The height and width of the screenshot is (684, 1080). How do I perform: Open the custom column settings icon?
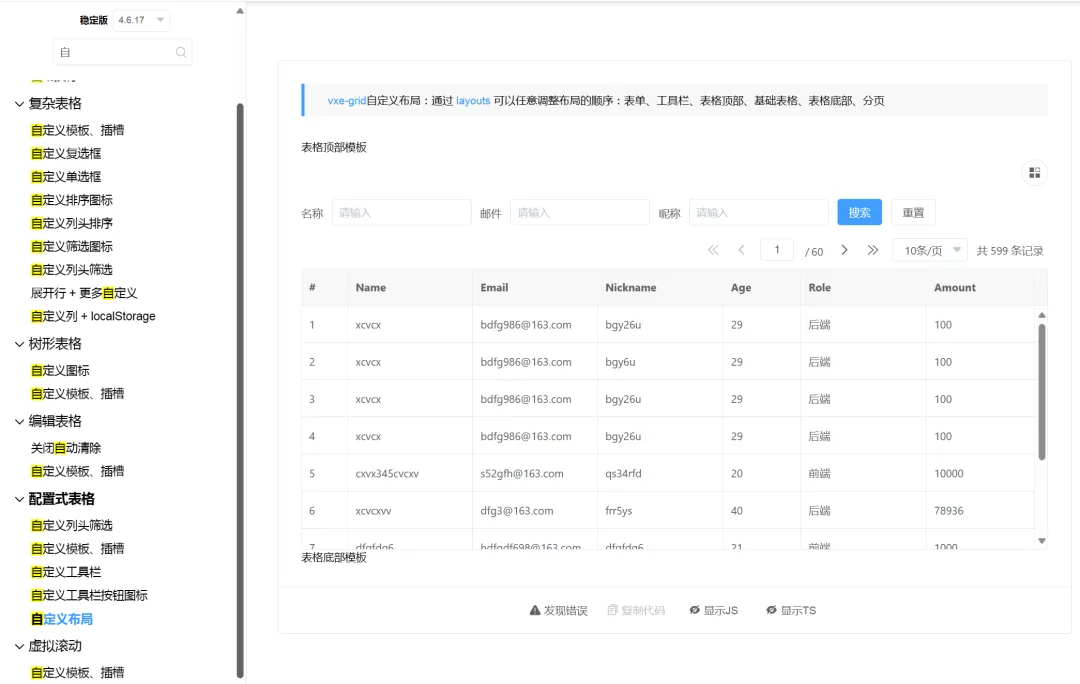[x=1034, y=173]
